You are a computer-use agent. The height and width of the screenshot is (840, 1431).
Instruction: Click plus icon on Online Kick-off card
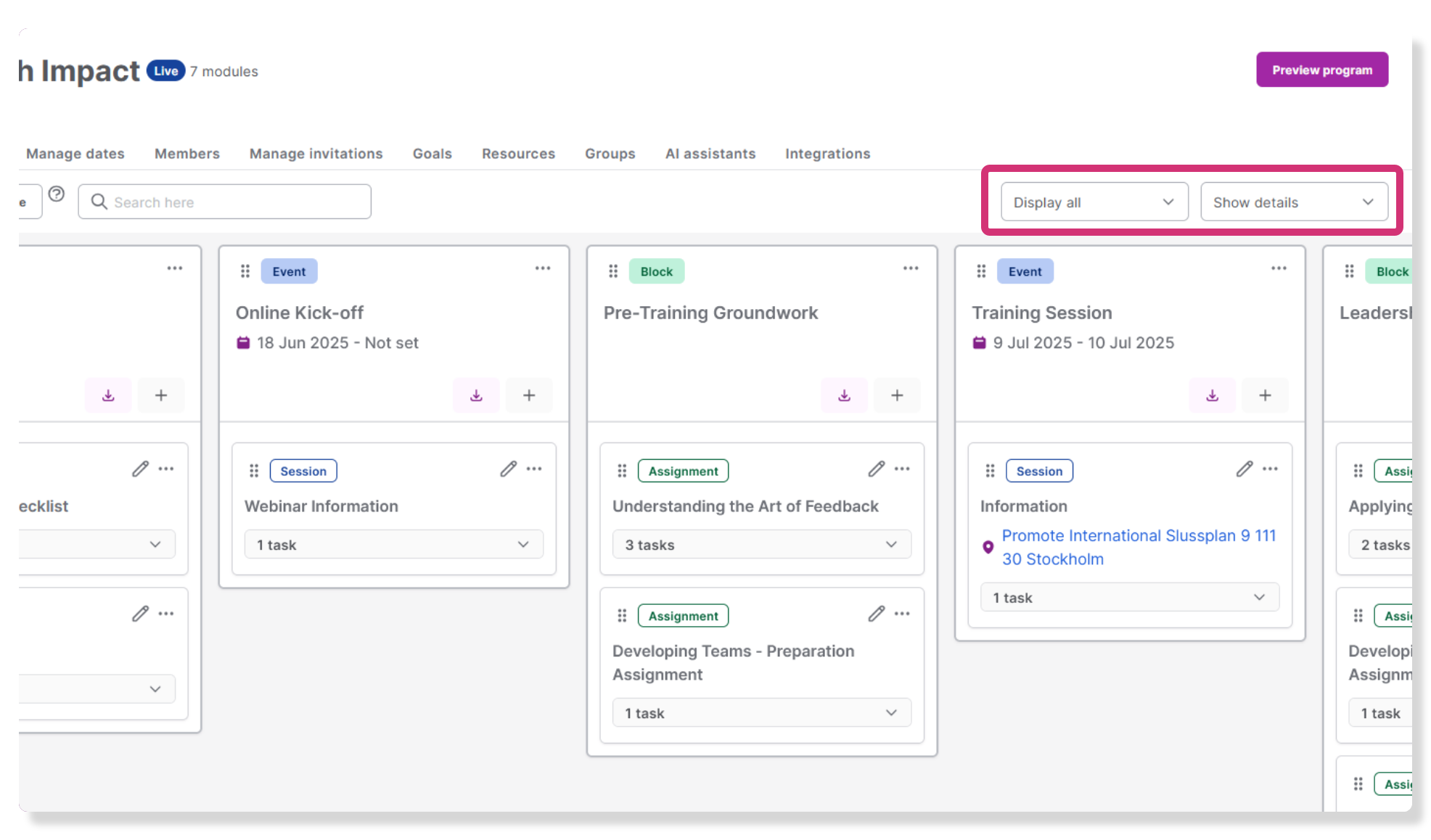[529, 395]
